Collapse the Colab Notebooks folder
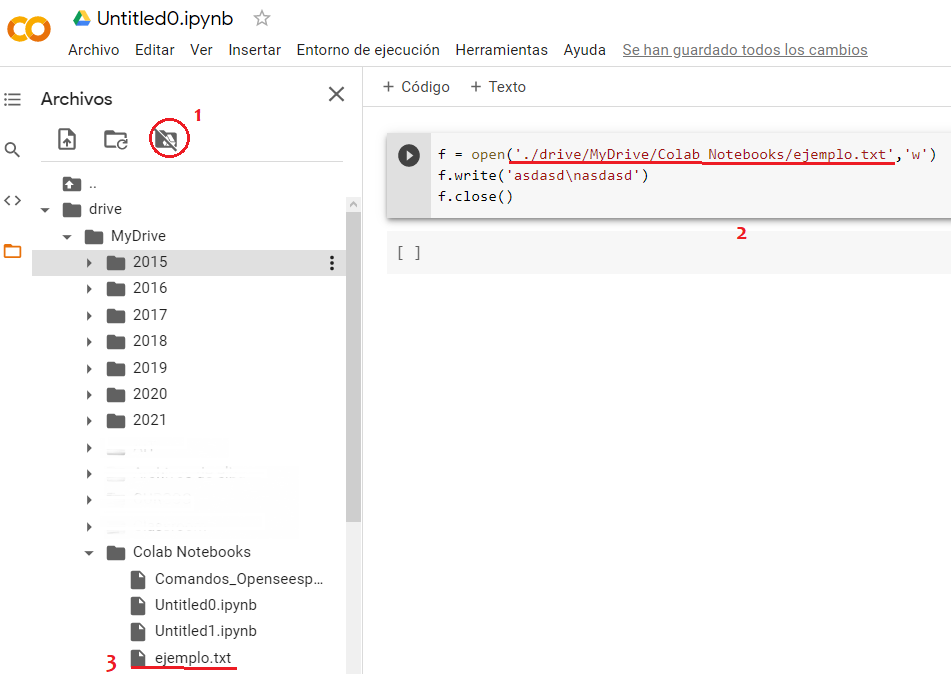 point(88,551)
